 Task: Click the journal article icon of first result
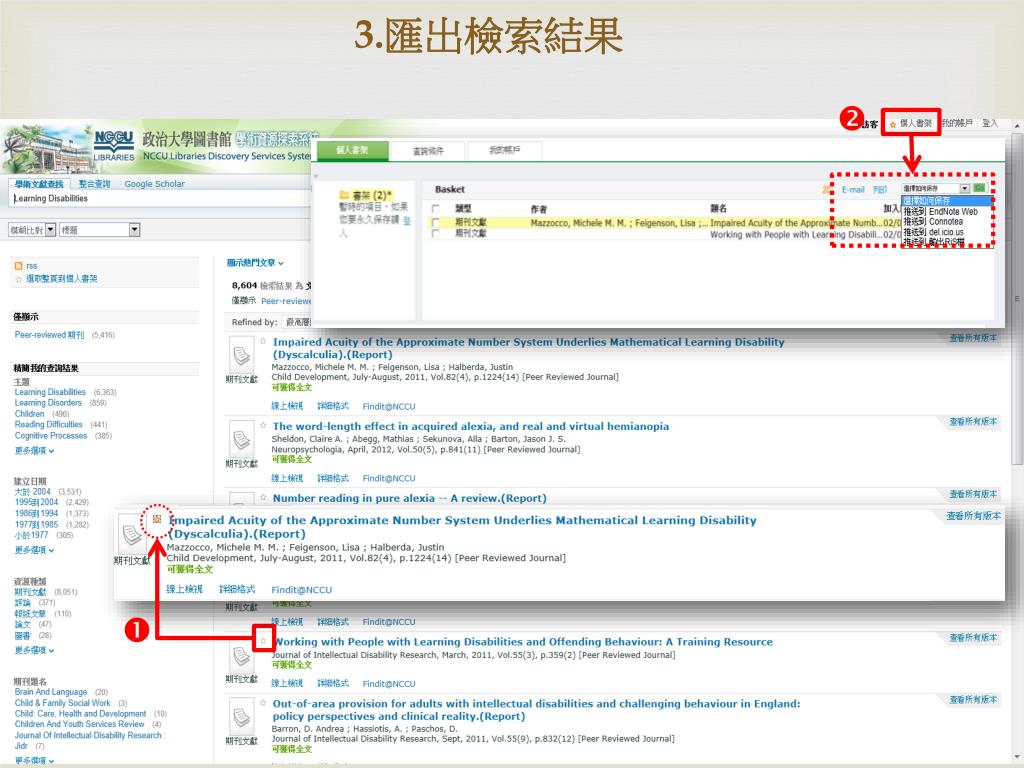click(x=240, y=356)
